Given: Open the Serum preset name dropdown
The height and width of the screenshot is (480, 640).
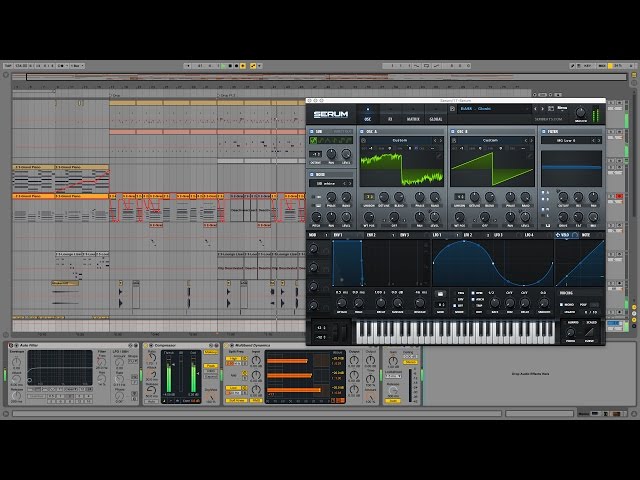Looking at the screenshot, I should coord(494,109).
